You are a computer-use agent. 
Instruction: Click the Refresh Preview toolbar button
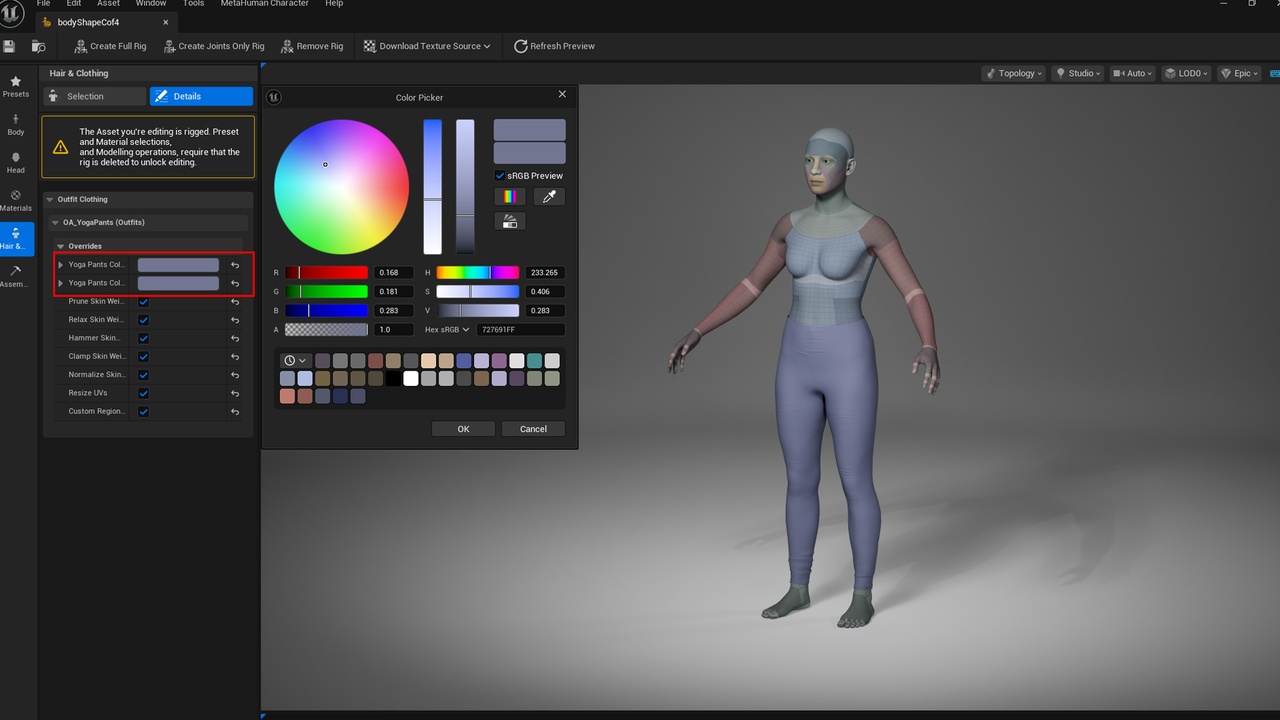554,46
